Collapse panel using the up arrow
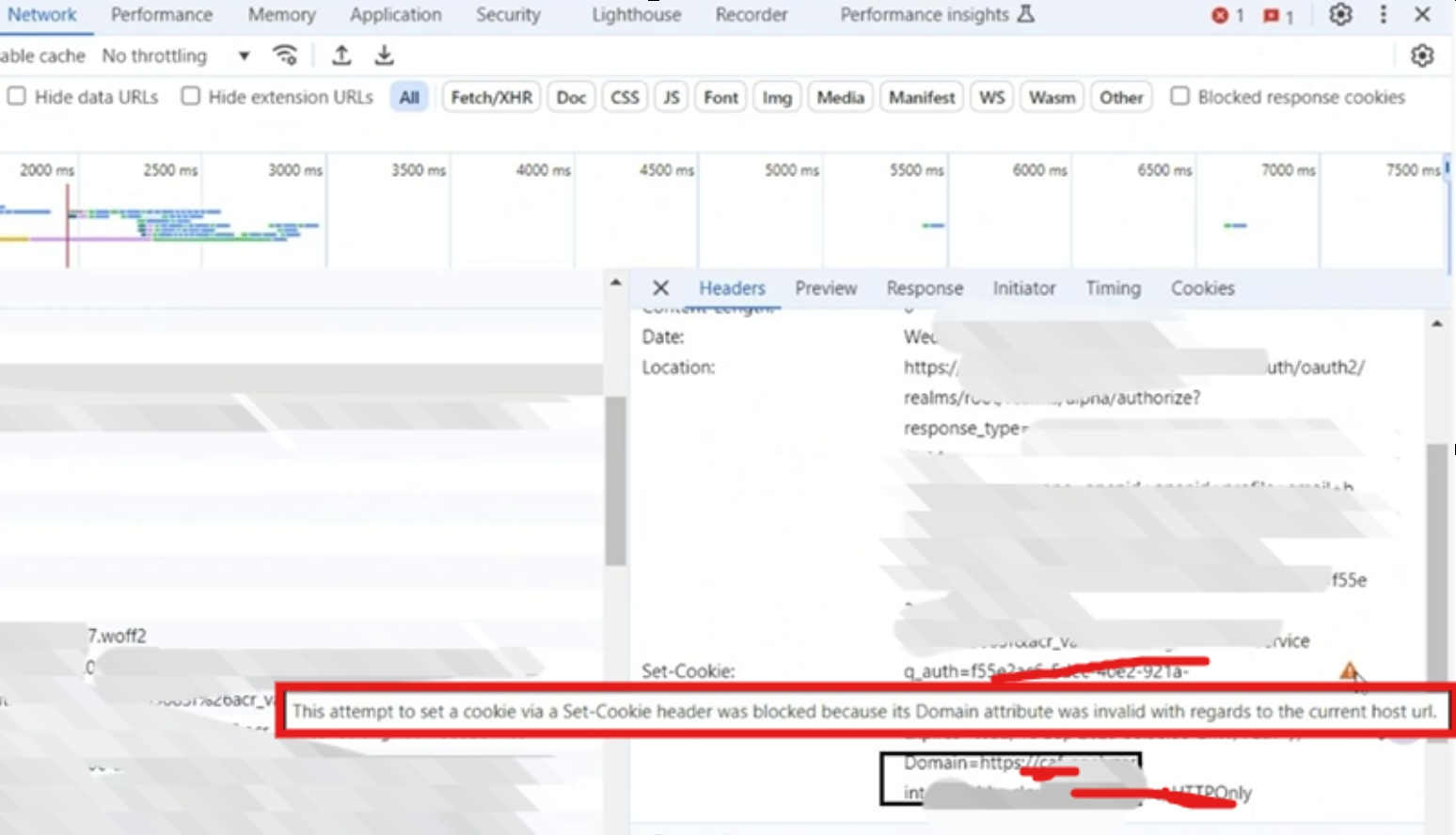This screenshot has width=1456, height=835. pos(615,282)
